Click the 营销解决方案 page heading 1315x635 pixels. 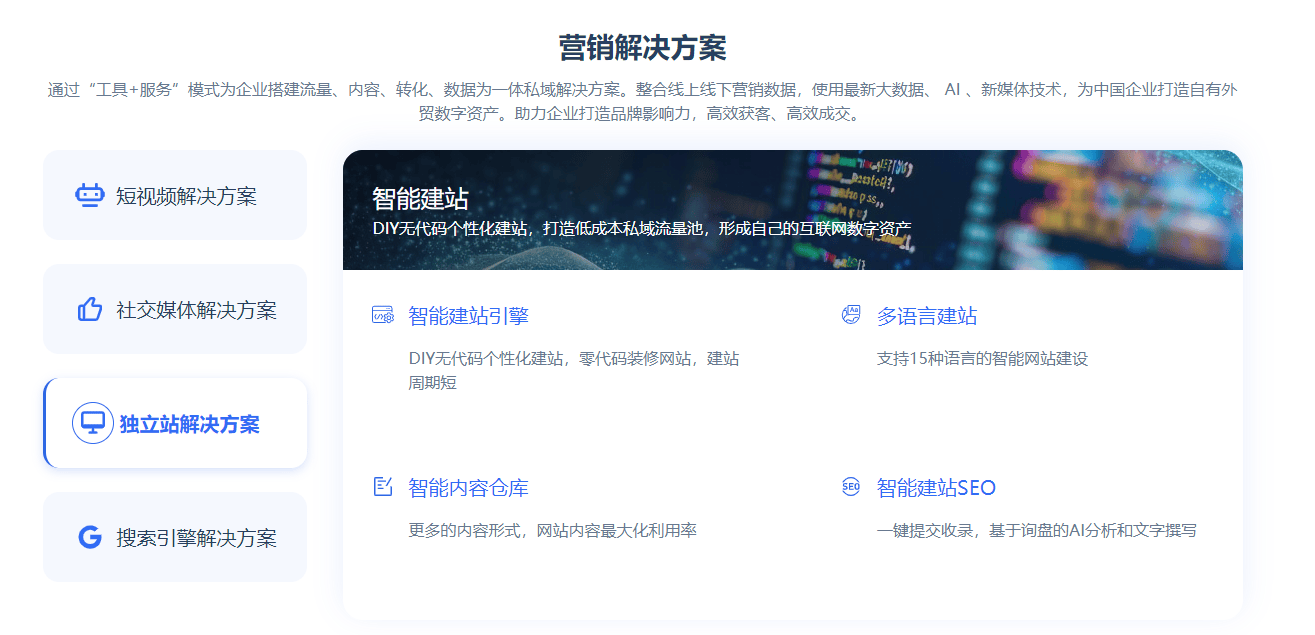click(x=642, y=48)
